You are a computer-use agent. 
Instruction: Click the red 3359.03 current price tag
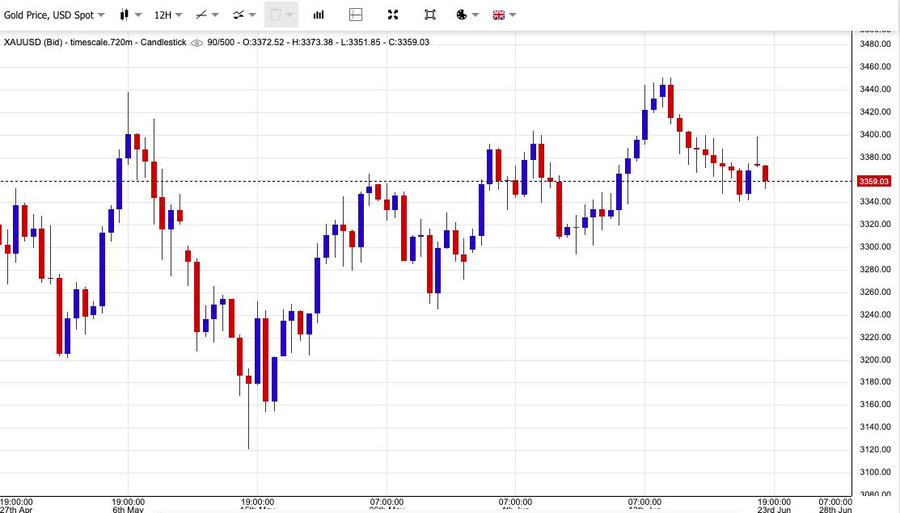point(874,181)
